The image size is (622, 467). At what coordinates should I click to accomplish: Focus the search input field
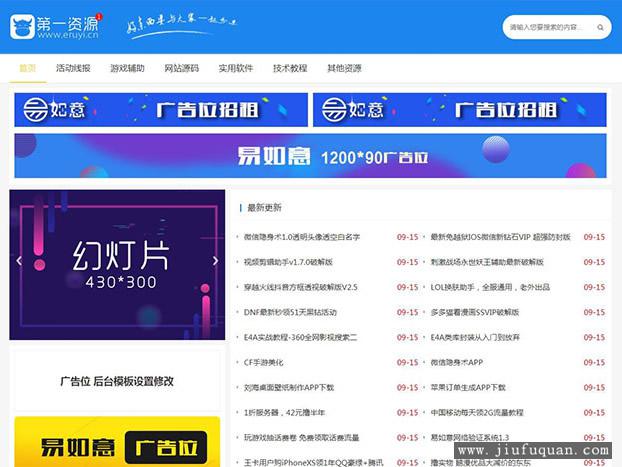click(557, 27)
